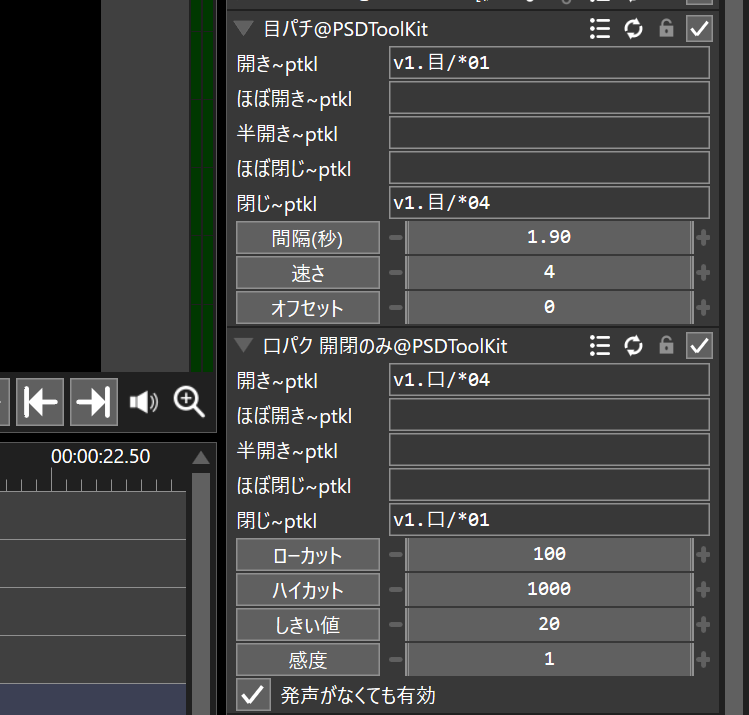Reset 口パク effect using the refresh icon
This screenshot has height=715, width=749.
(x=633, y=346)
